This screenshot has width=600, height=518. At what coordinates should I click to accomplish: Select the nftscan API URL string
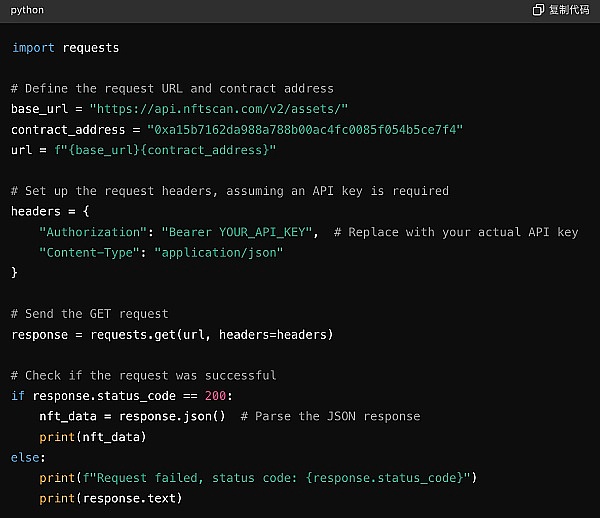pos(218,109)
